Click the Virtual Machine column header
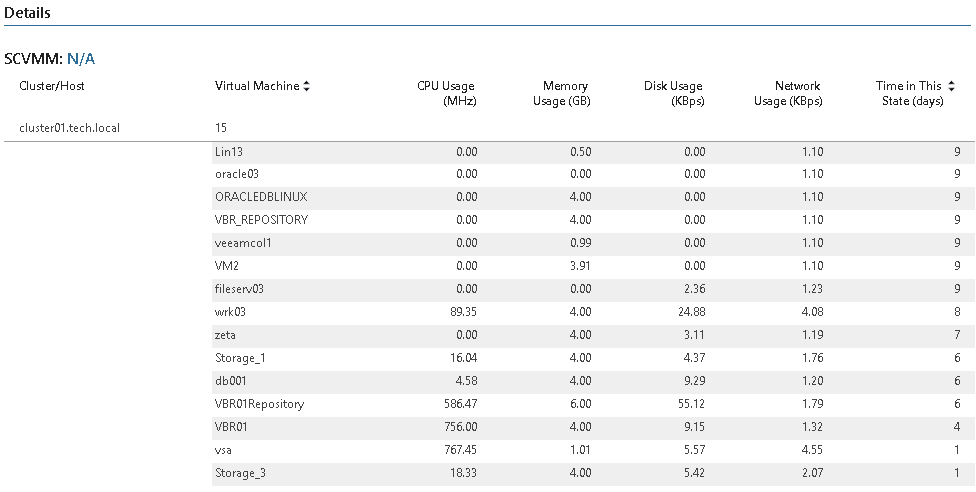Screen dimensions: 976x492 257,86
